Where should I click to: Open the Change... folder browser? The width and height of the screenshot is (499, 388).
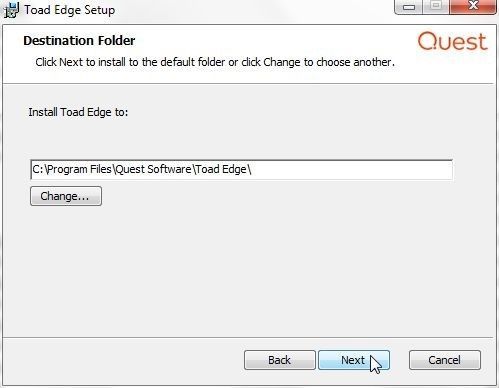coord(66,196)
